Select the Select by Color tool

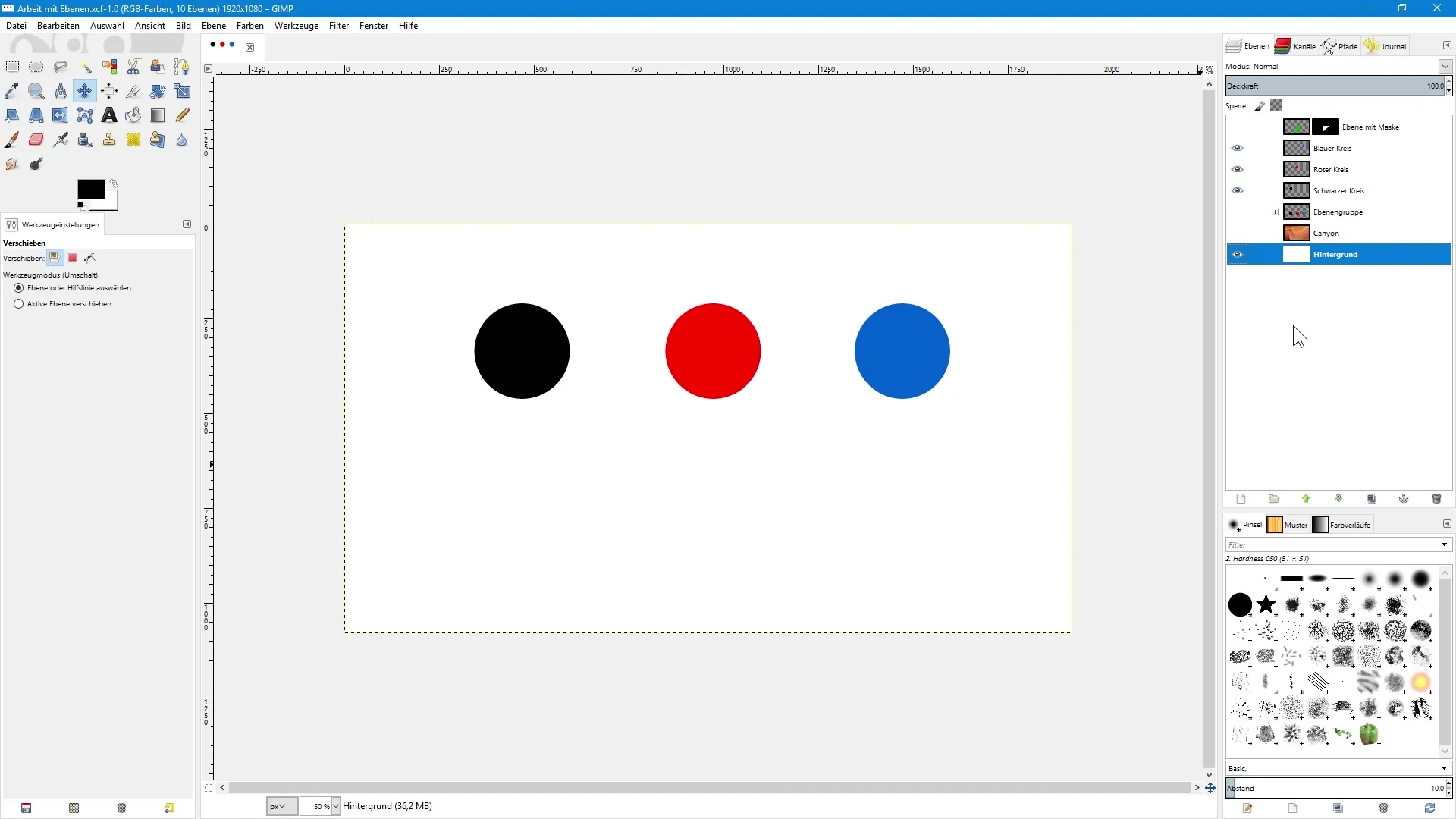109,67
